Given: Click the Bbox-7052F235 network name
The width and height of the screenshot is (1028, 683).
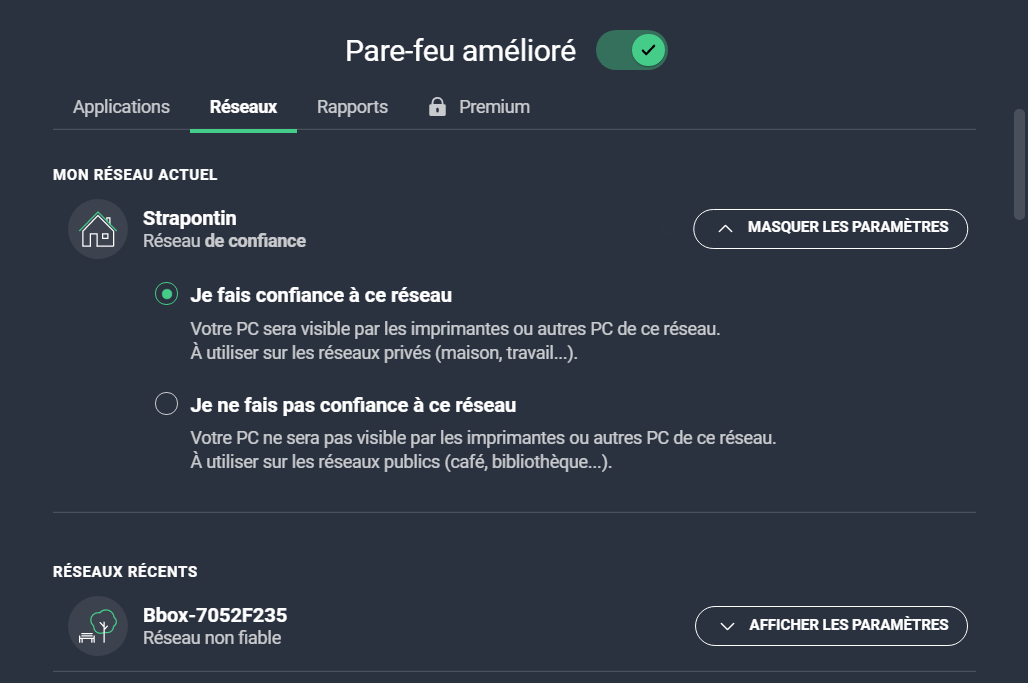Looking at the screenshot, I should click(x=215, y=615).
